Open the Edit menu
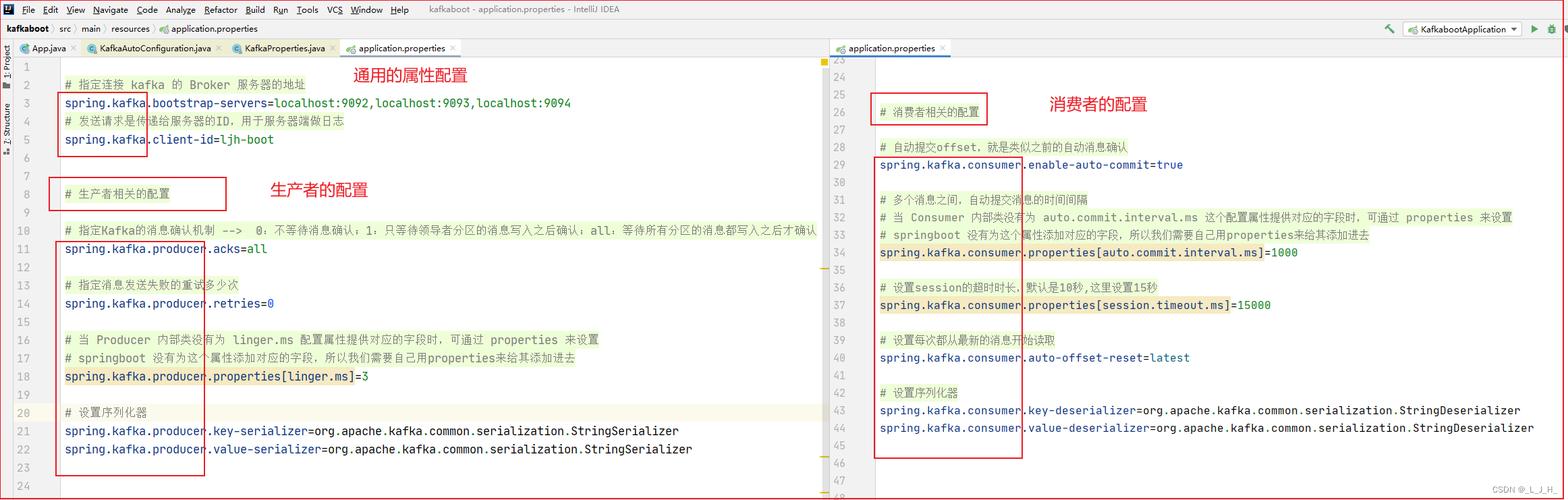Image resolution: width=1568 pixels, height=500 pixels. coord(50,10)
